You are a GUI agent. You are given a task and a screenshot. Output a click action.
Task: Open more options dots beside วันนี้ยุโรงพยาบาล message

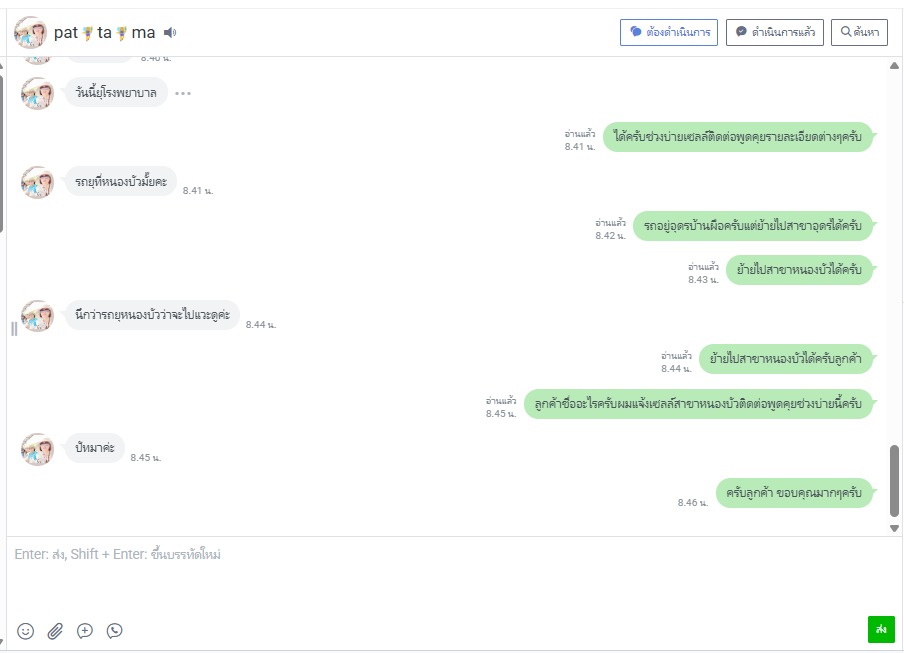point(183,93)
